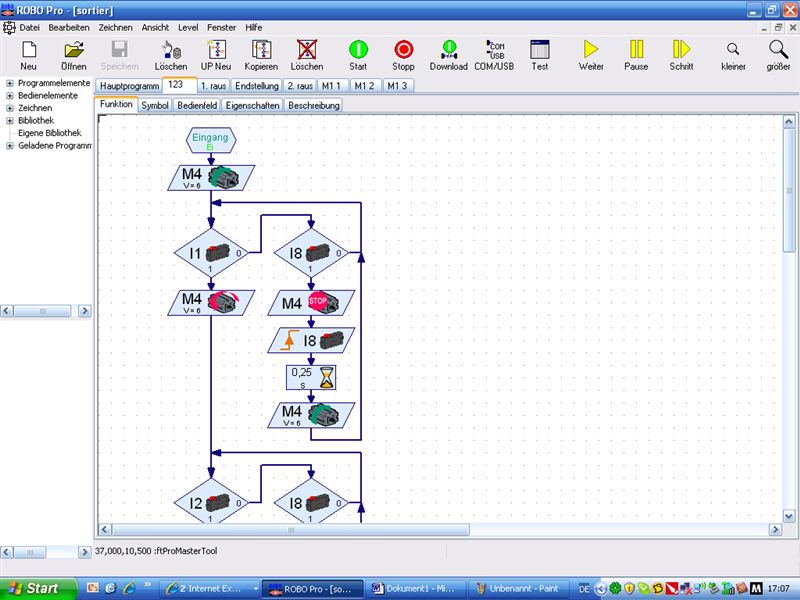Continue execution with the Weiter icon

tap(591, 56)
